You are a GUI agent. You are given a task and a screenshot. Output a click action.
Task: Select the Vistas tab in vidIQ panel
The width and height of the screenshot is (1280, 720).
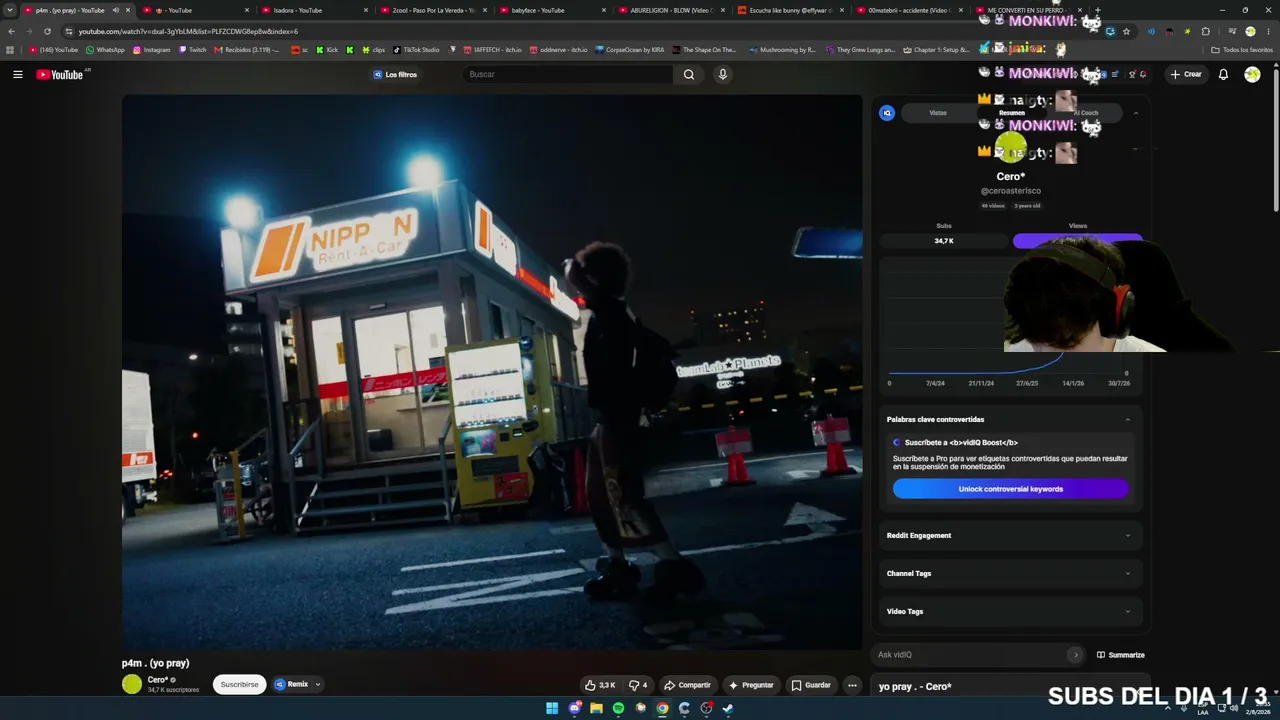tap(938, 113)
